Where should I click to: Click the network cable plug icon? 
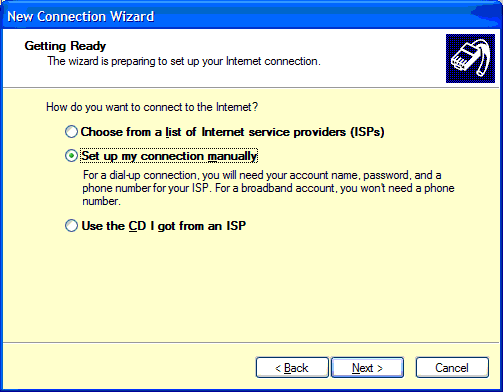point(470,58)
